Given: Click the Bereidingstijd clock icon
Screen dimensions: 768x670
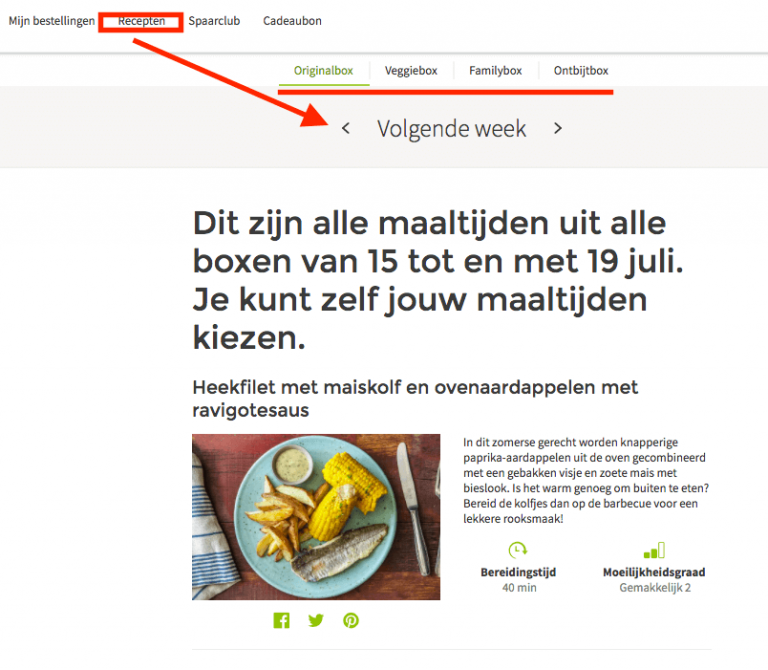Looking at the screenshot, I should [x=518, y=550].
